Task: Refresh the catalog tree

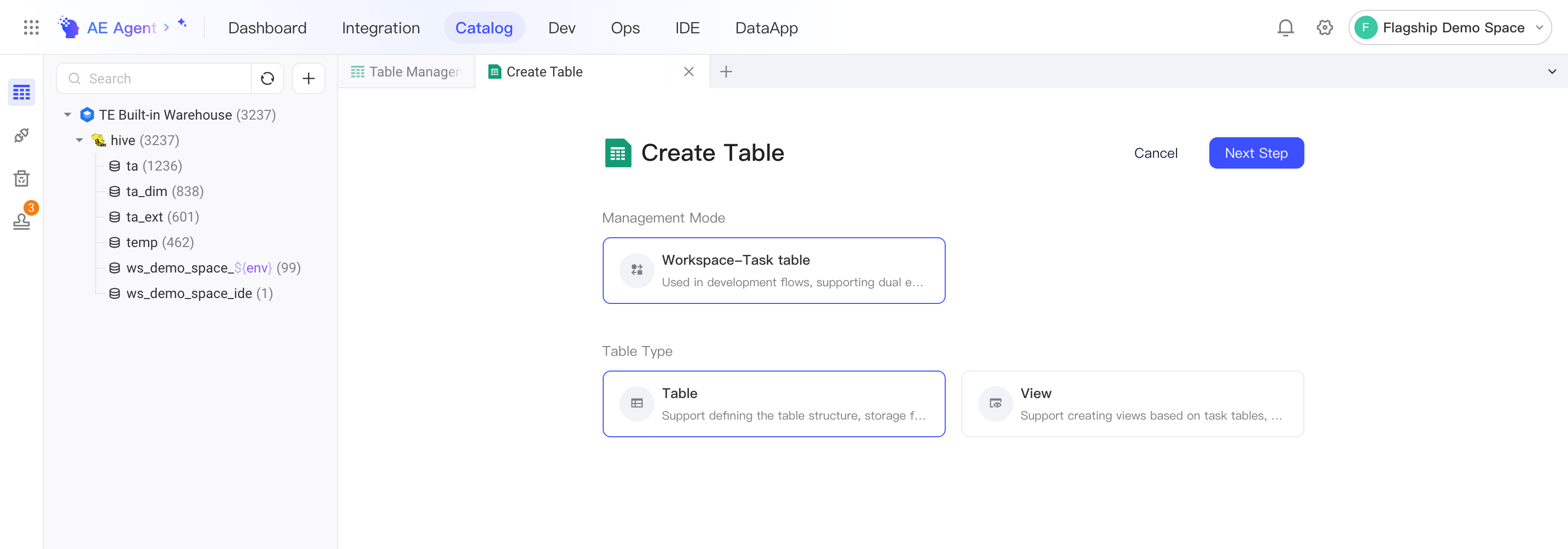Action: [267, 78]
